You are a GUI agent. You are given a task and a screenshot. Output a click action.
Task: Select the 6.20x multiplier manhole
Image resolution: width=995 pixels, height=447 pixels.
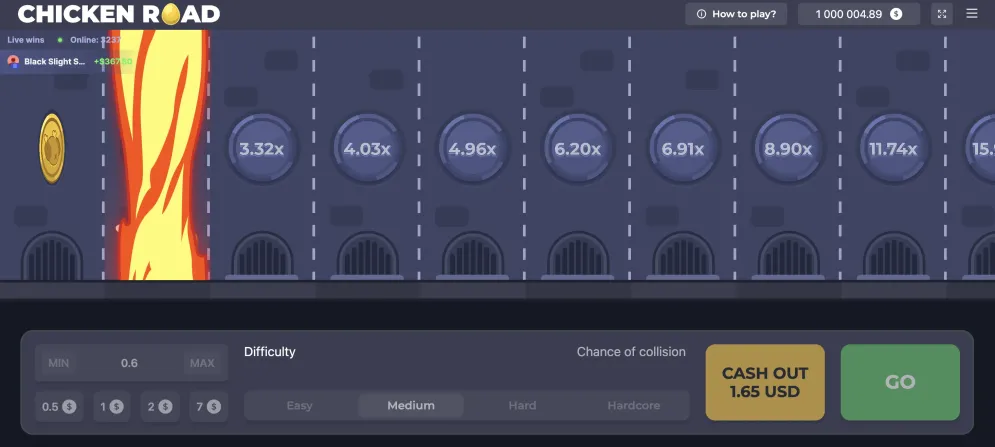(x=577, y=149)
